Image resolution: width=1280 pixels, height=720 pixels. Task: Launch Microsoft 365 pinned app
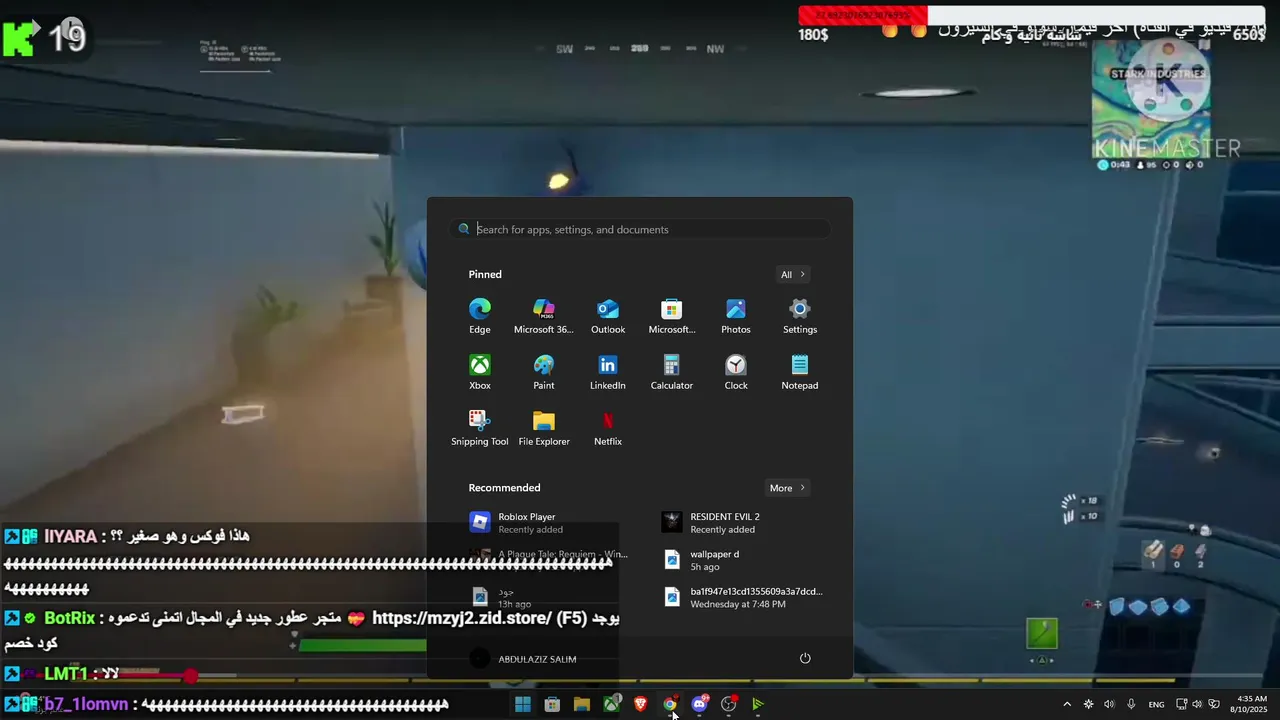click(544, 316)
